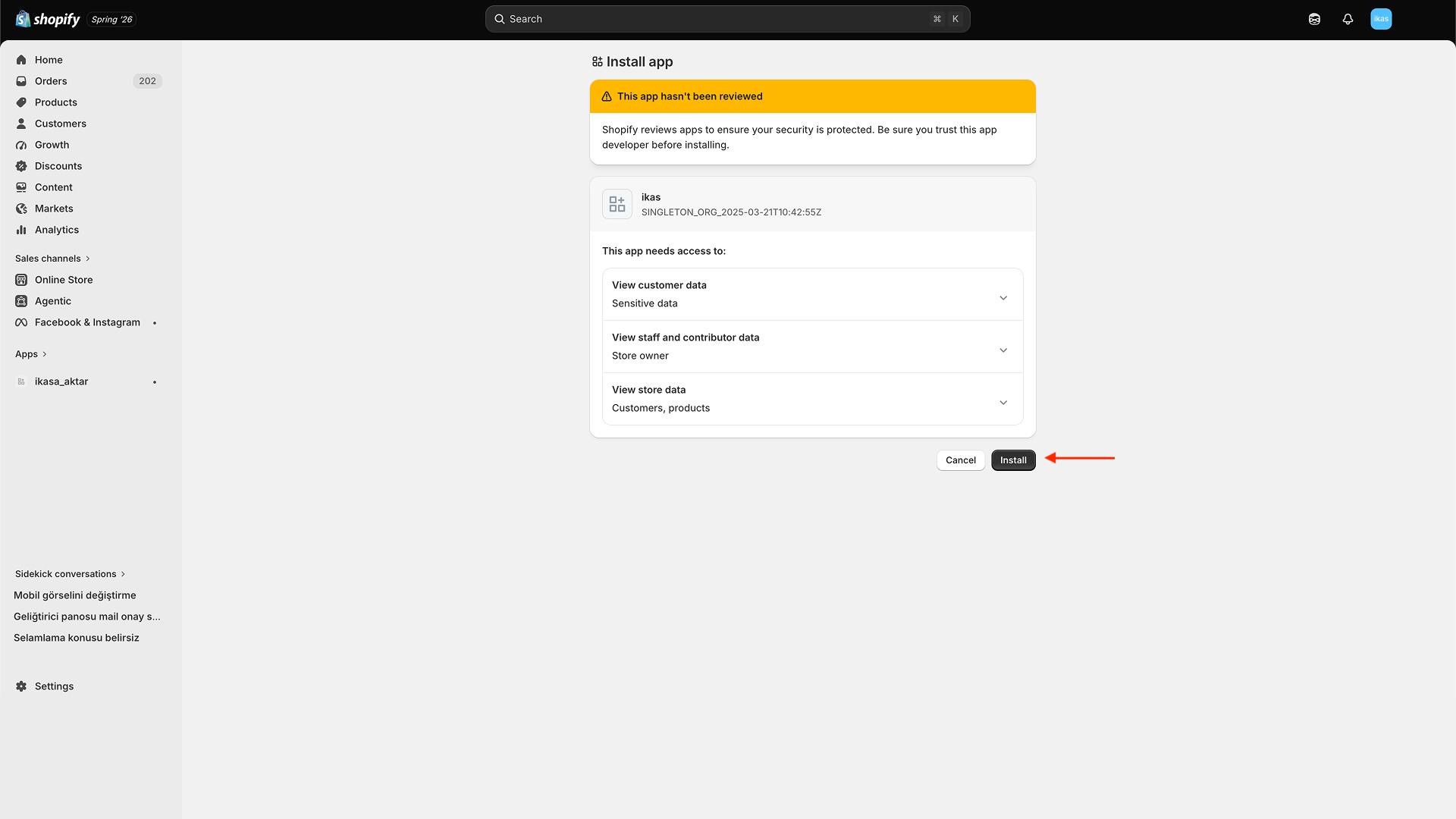Click the Products tag icon
This screenshot has width=1456, height=819.
(x=21, y=102)
